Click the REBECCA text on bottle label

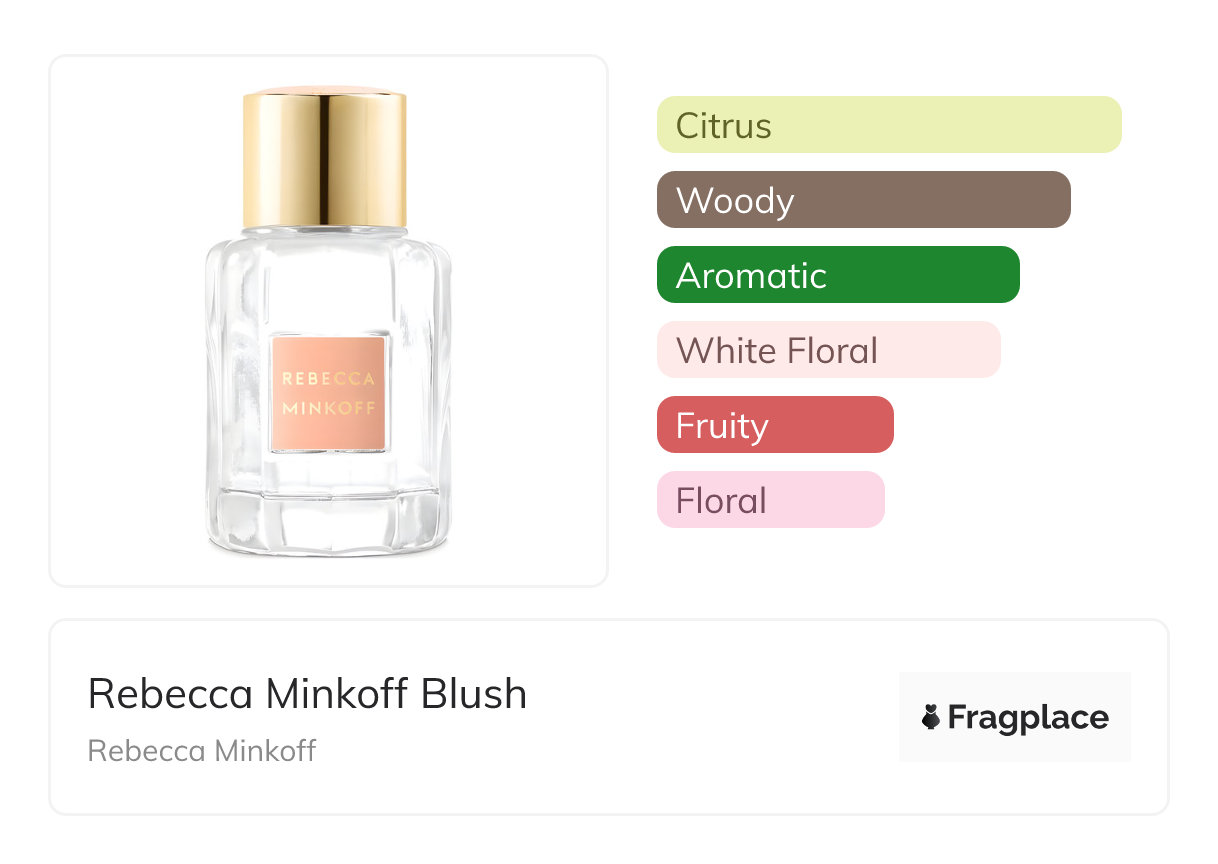[x=329, y=379]
